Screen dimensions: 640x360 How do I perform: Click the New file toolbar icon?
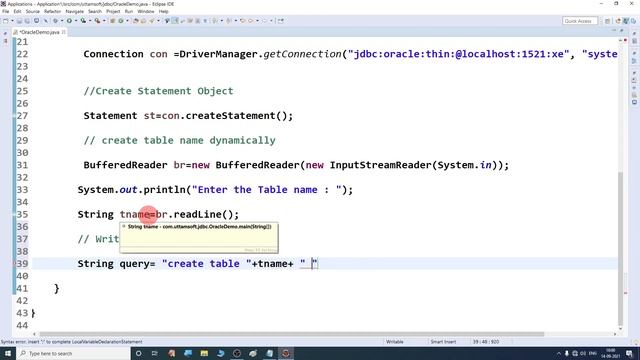pyautogui.click(x=5, y=21)
